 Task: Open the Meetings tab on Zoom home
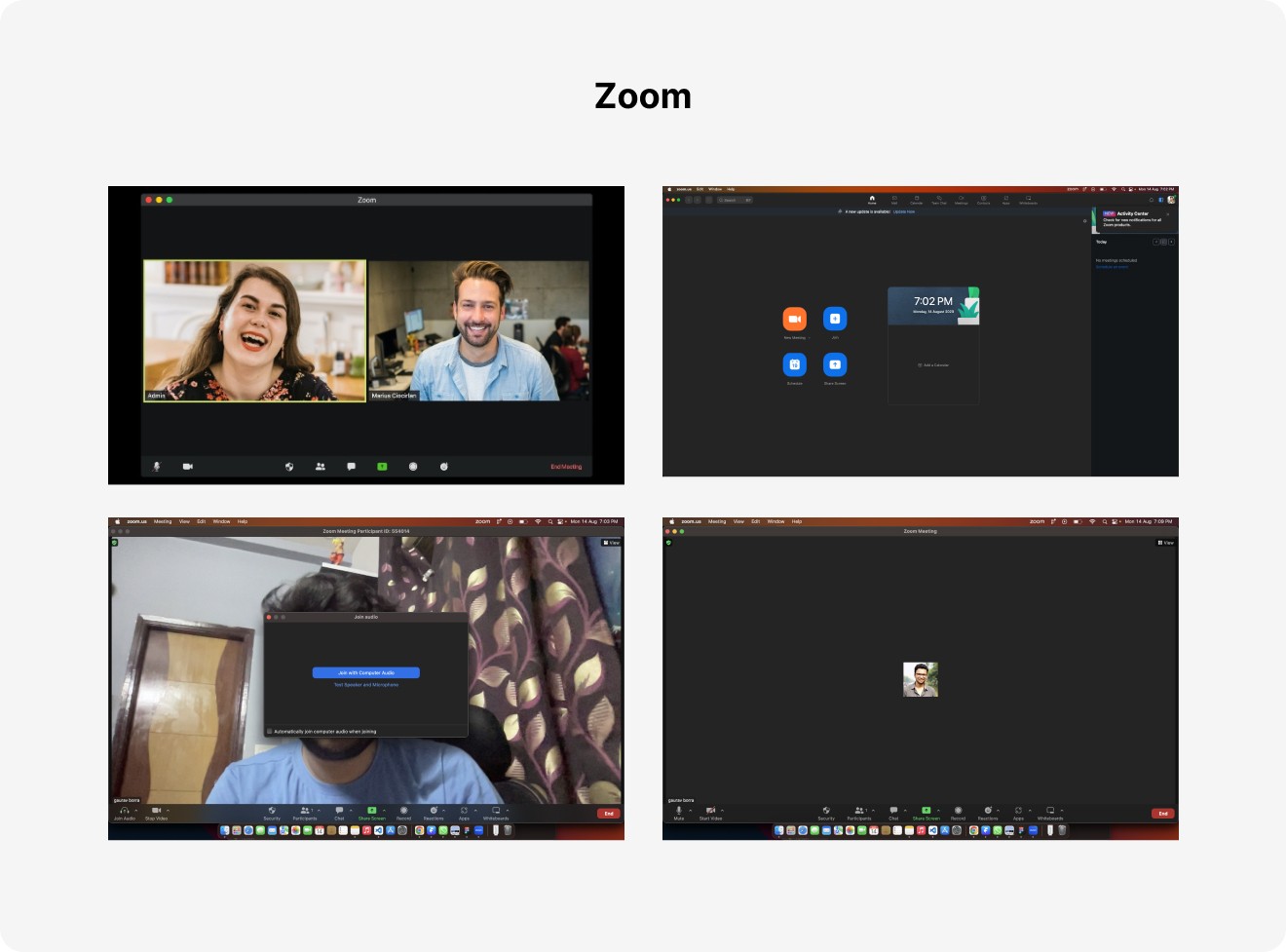click(962, 200)
